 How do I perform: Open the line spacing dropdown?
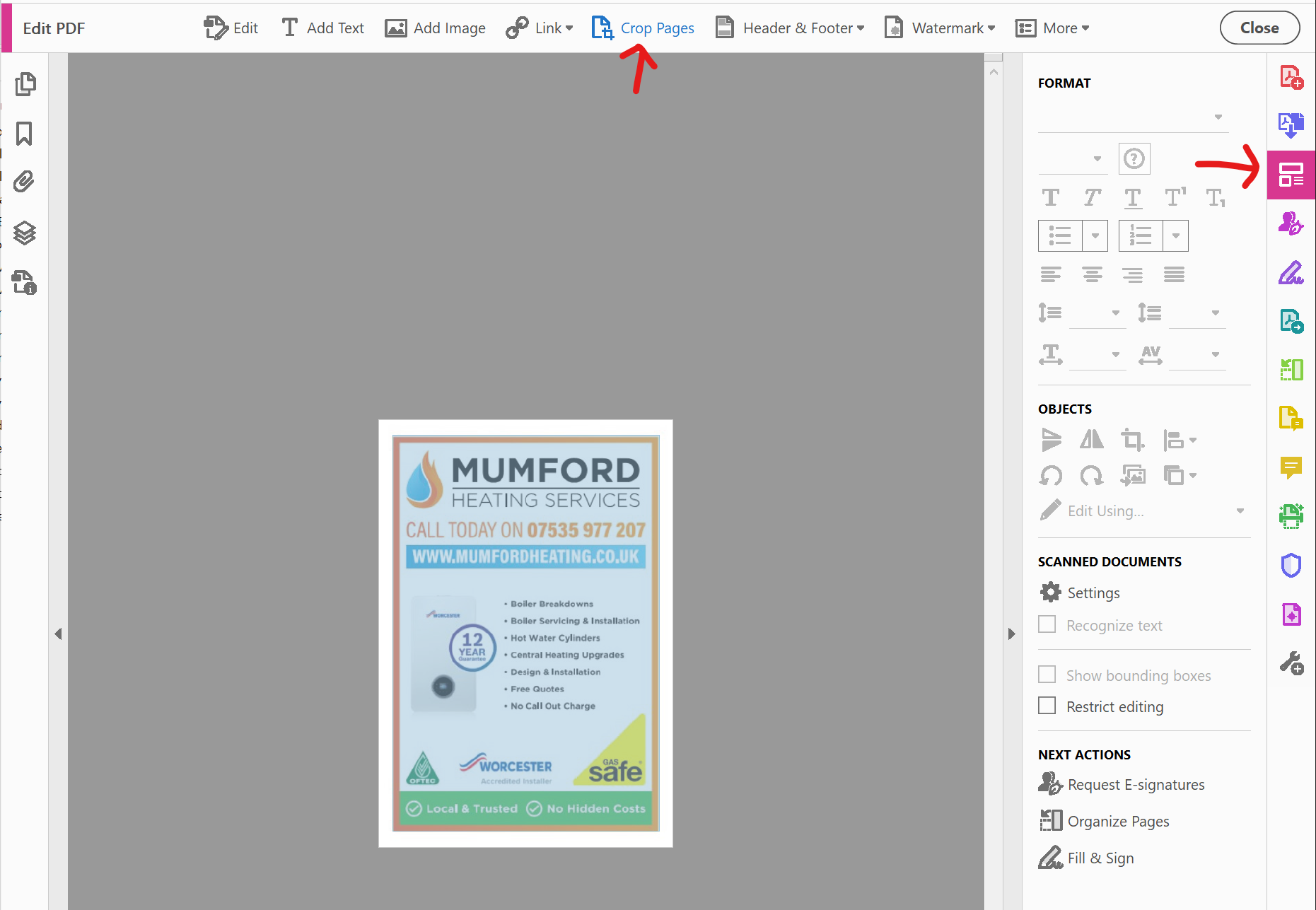click(x=1097, y=313)
